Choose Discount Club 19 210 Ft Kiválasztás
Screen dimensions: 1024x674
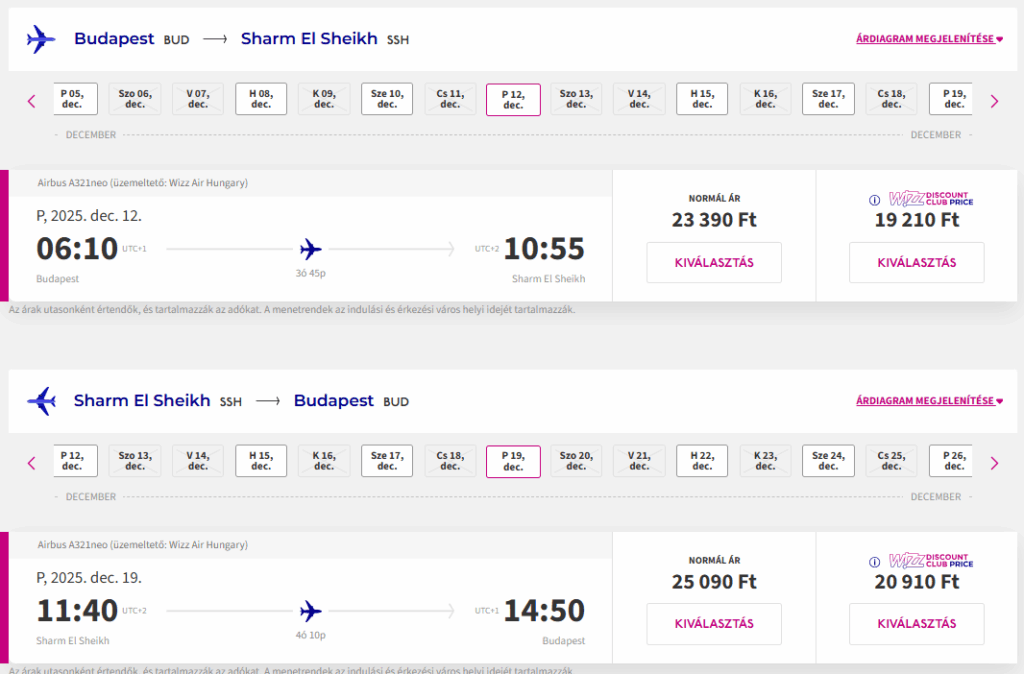coord(916,263)
